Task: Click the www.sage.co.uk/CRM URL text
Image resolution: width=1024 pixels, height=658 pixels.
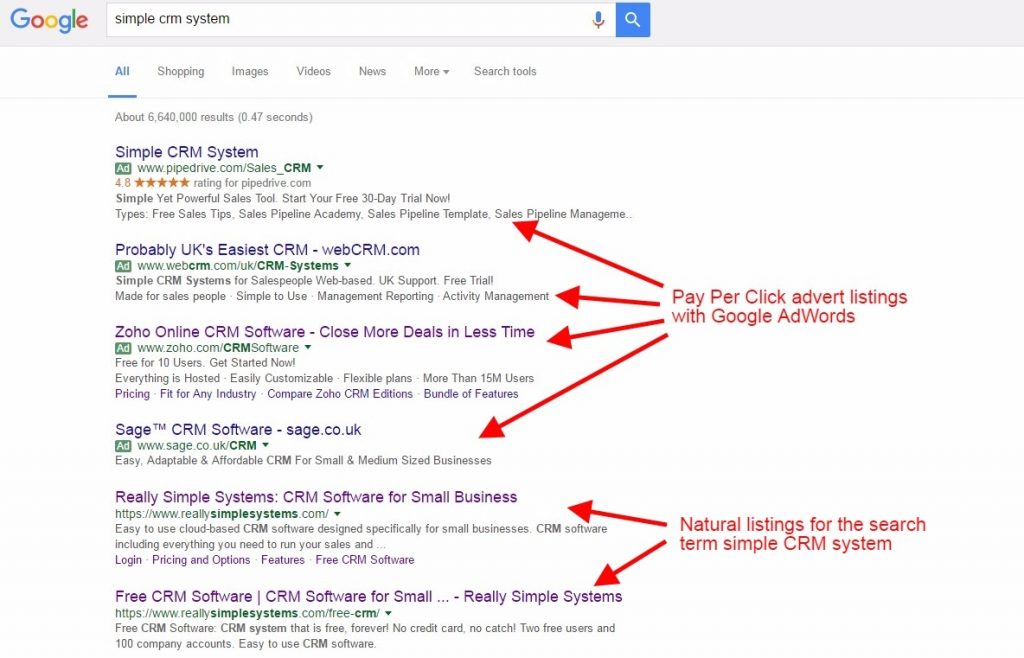Action: click(197, 446)
